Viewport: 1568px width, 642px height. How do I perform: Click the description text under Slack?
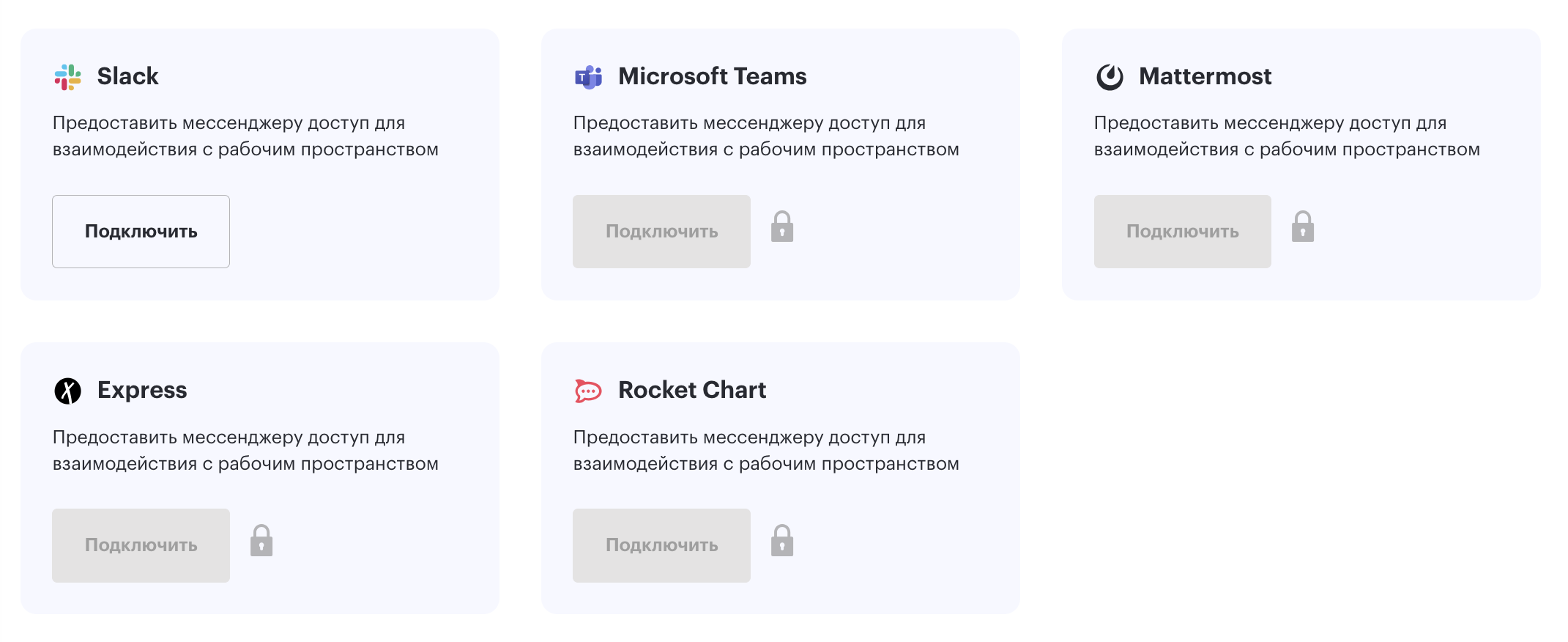tap(245, 136)
